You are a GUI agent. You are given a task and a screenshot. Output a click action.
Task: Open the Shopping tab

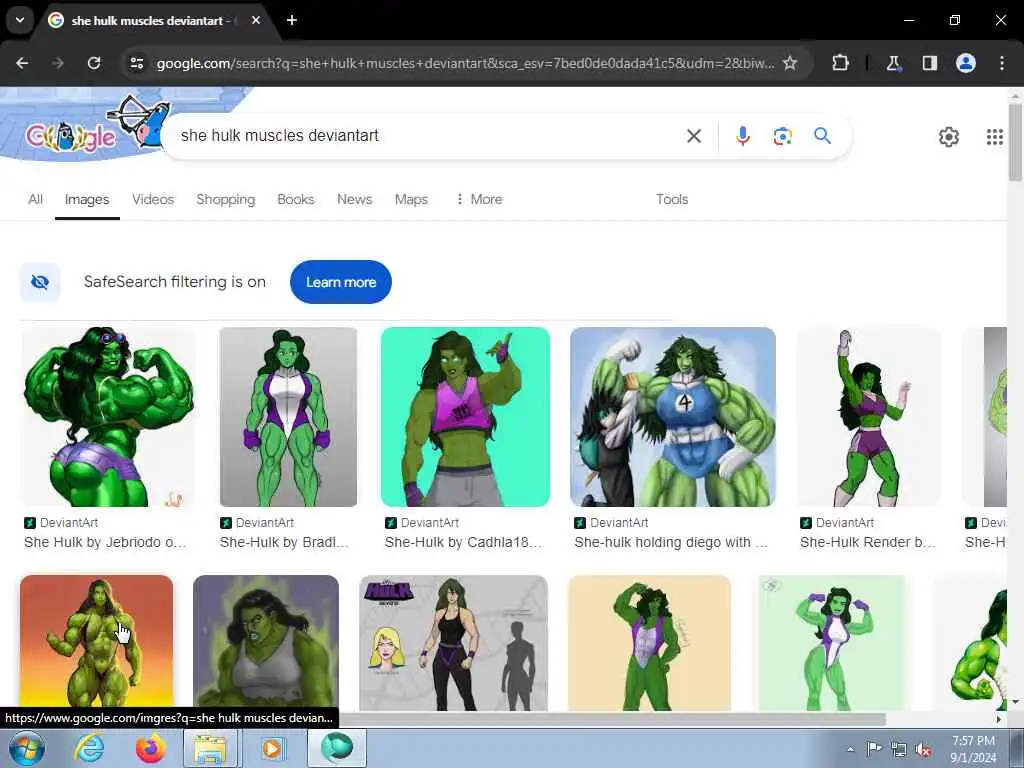click(x=225, y=199)
